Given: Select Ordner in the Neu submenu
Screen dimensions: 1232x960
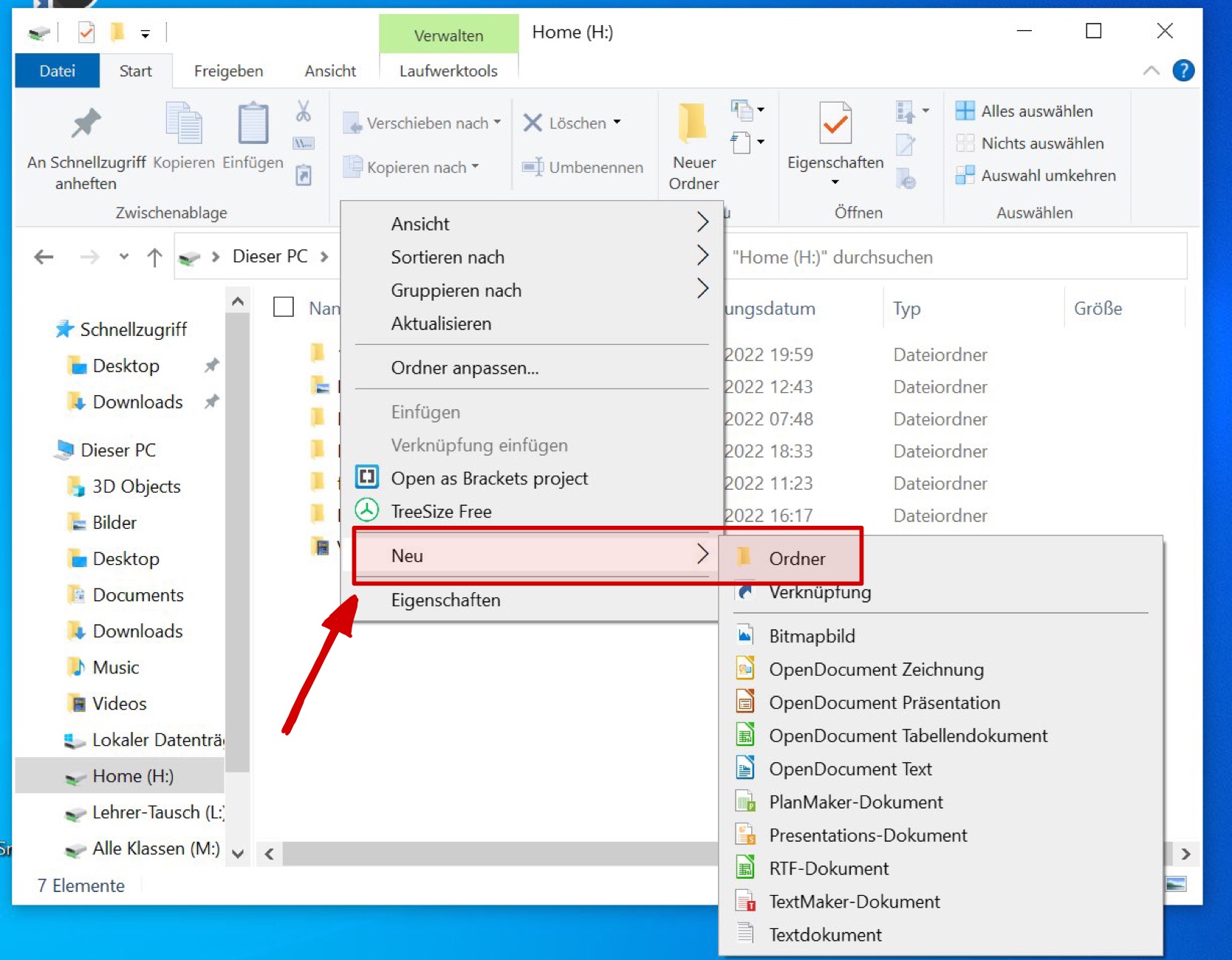Looking at the screenshot, I should 796,558.
